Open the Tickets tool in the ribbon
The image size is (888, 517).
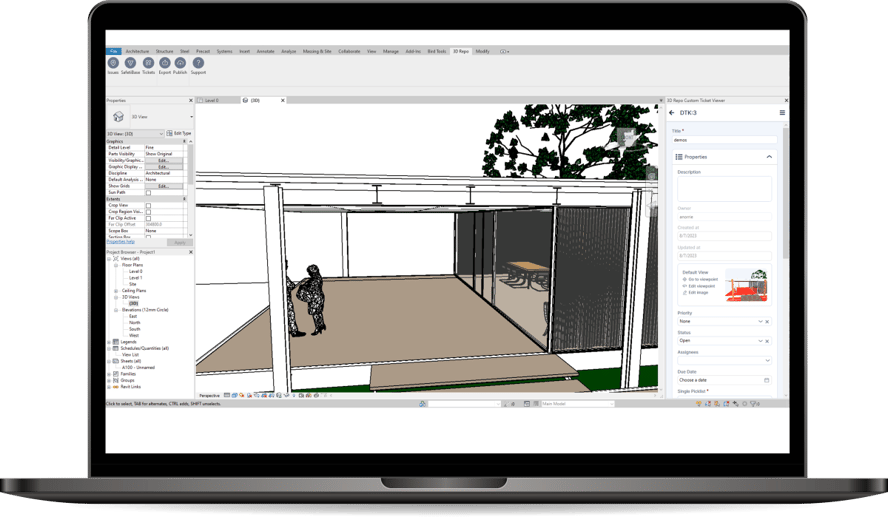point(148,63)
